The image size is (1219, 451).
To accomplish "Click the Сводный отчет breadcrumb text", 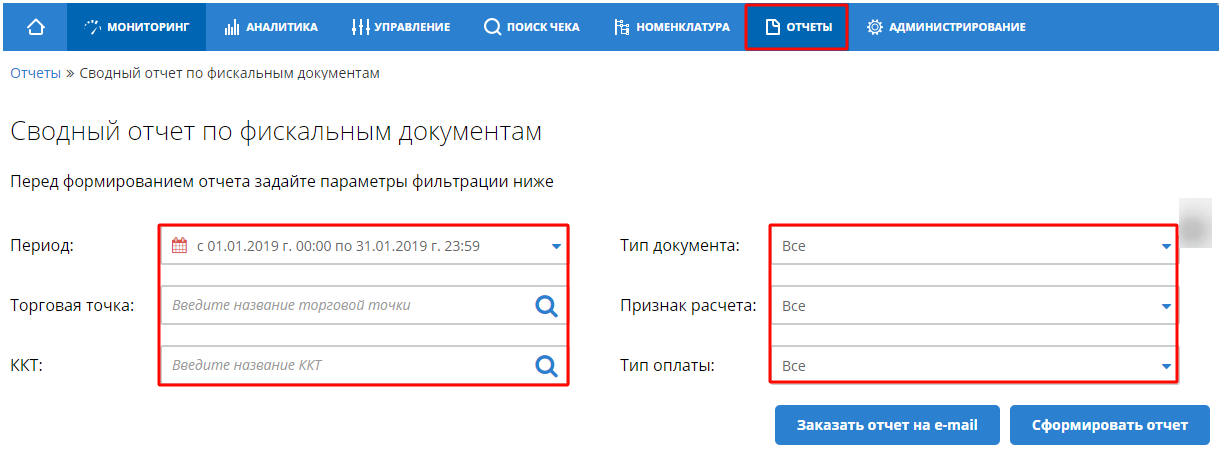I will click(x=230, y=73).
